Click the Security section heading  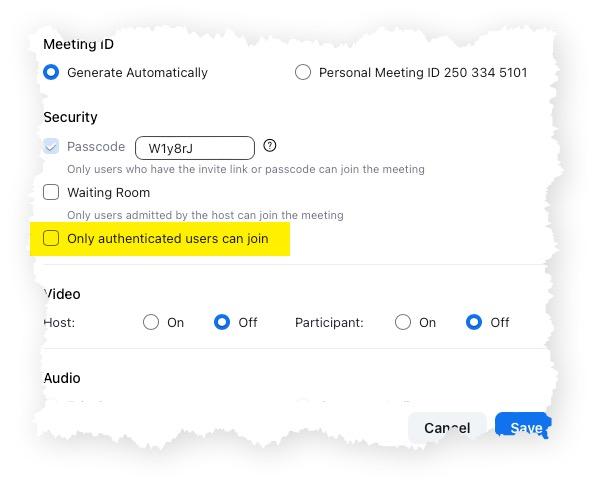click(70, 117)
